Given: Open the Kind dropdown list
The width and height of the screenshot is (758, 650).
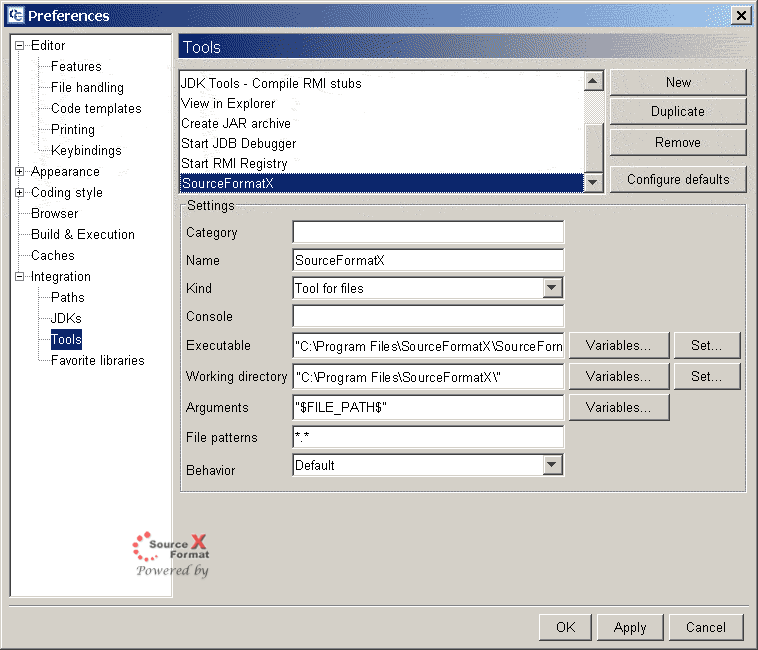Looking at the screenshot, I should tap(552, 288).
